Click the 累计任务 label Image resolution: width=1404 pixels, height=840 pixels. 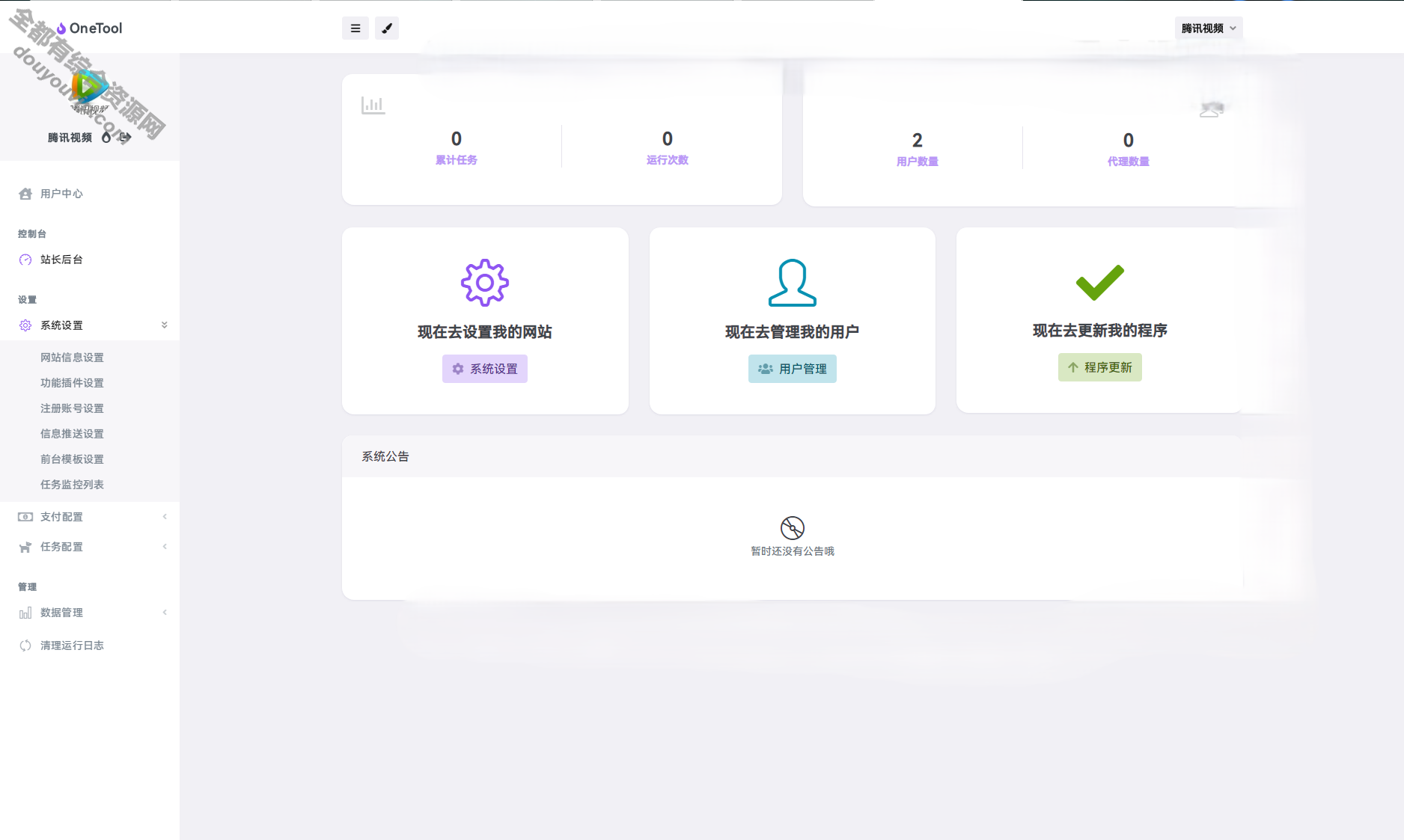tap(457, 160)
